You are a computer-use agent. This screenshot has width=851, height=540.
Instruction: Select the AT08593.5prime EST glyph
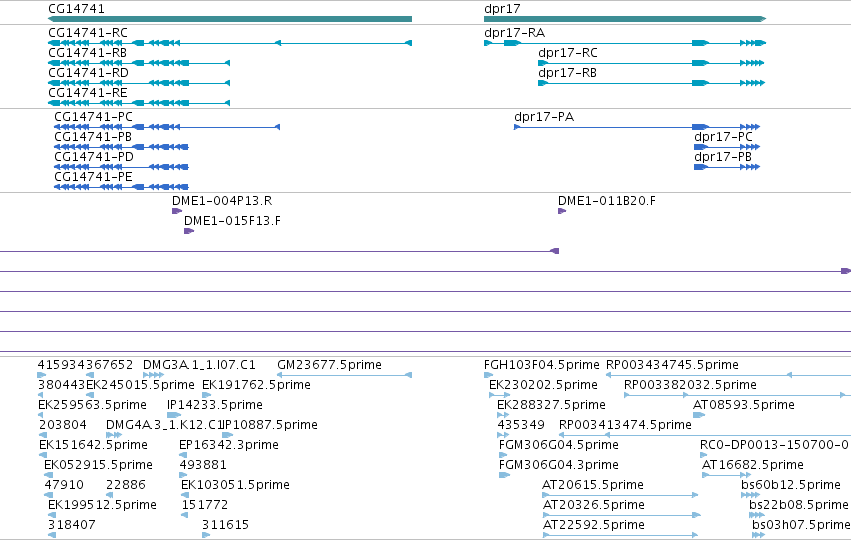coord(699,415)
